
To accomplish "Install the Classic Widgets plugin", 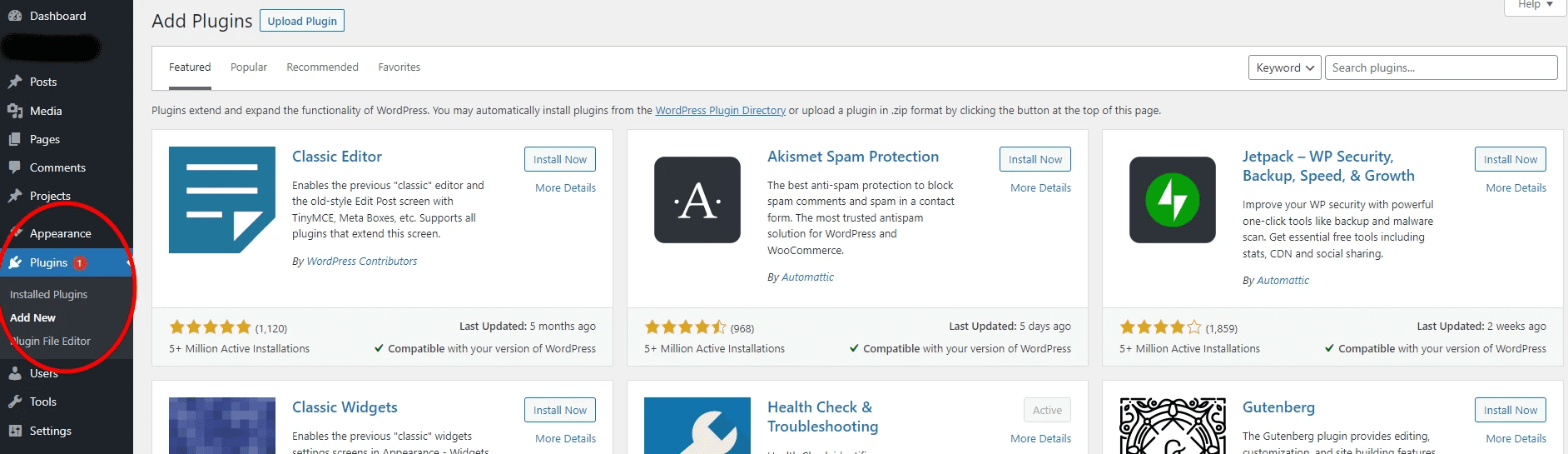I will 560,410.
